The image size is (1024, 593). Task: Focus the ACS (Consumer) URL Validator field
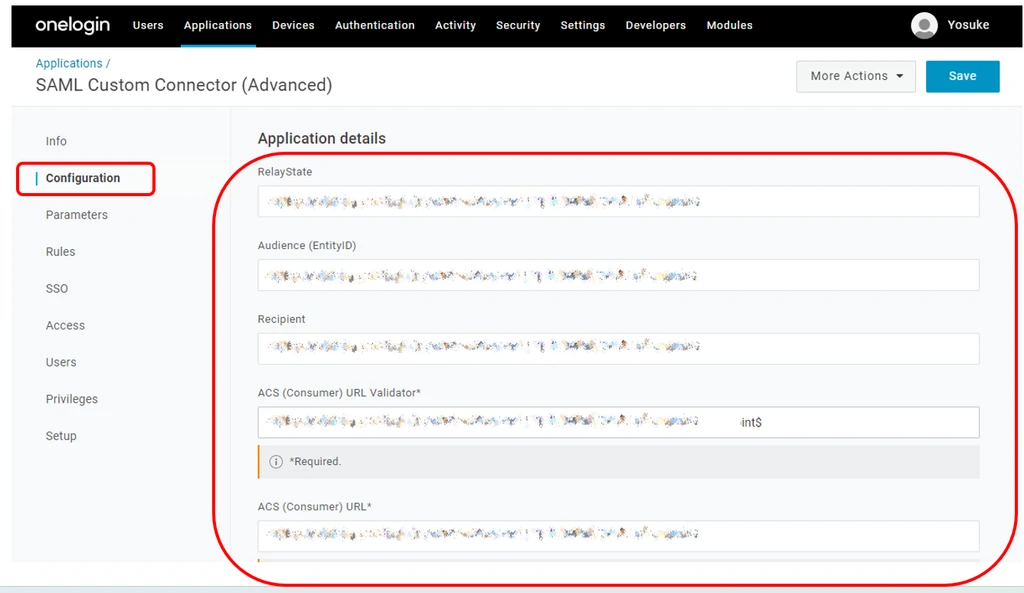coord(618,423)
